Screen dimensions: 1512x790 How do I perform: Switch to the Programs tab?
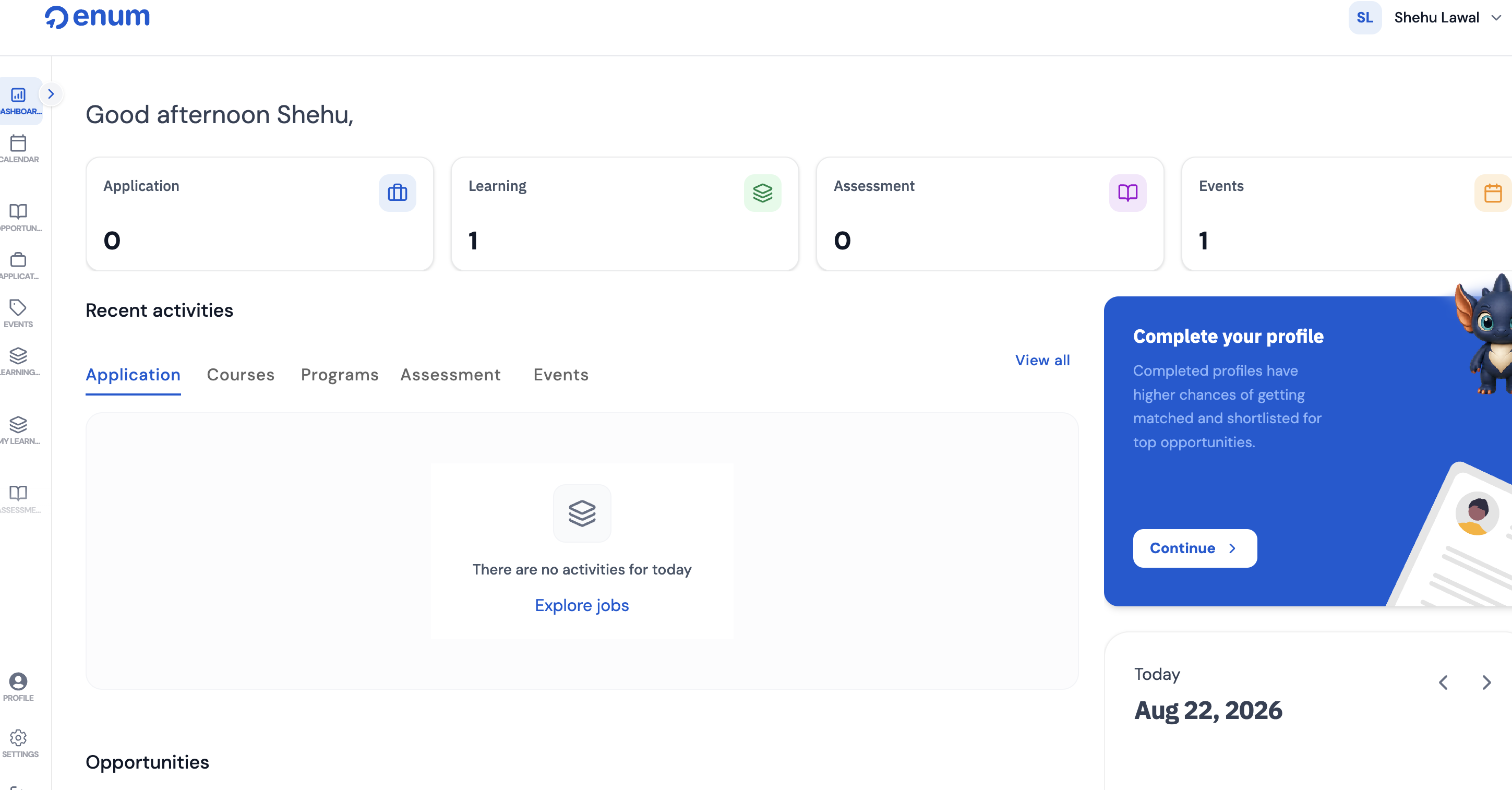coord(340,375)
